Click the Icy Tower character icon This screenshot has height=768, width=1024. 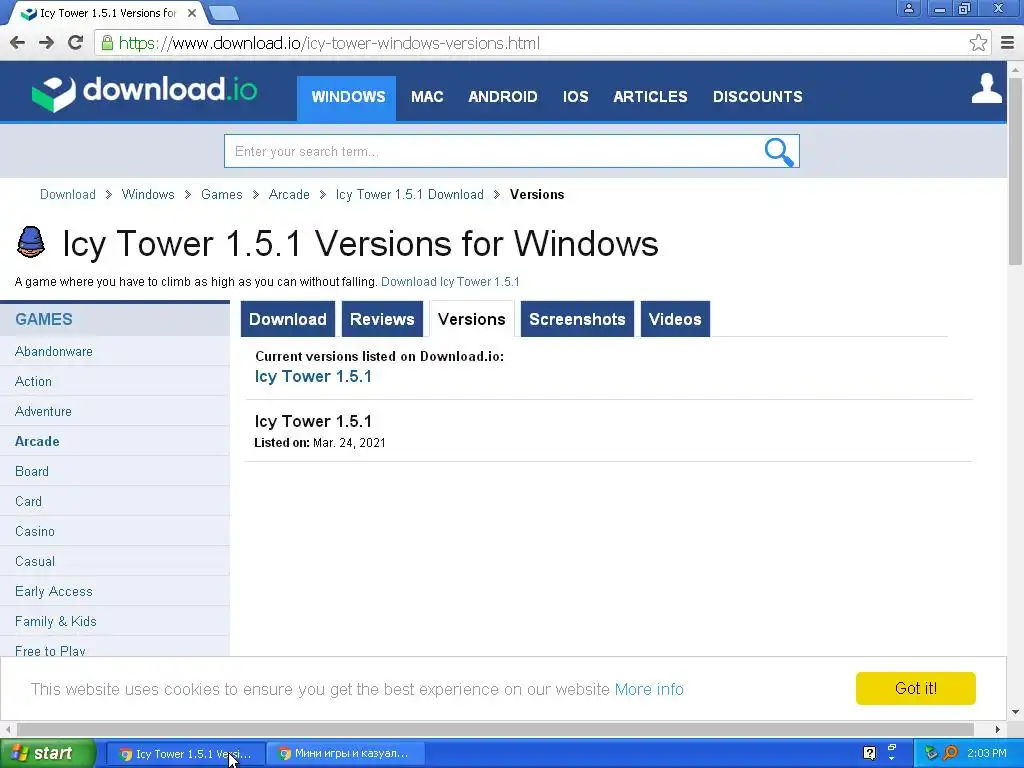pyautogui.click(x=30, y=242)
